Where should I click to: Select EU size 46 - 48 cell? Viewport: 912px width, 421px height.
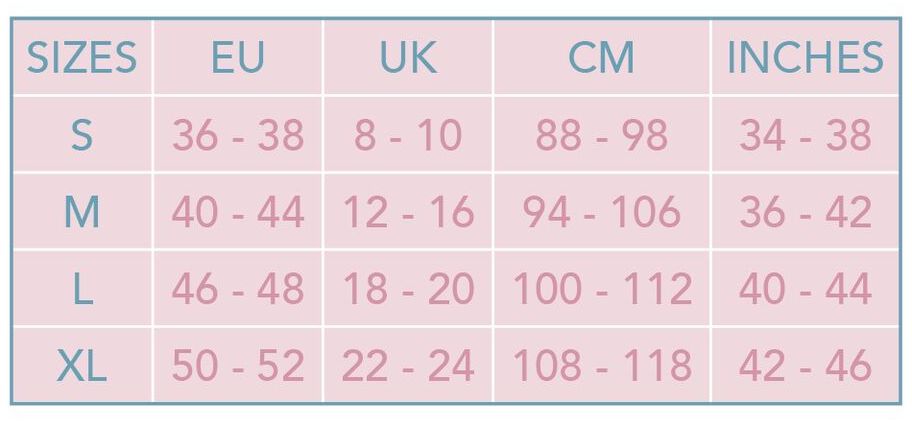pyautogui.click(x=238, y=289)
